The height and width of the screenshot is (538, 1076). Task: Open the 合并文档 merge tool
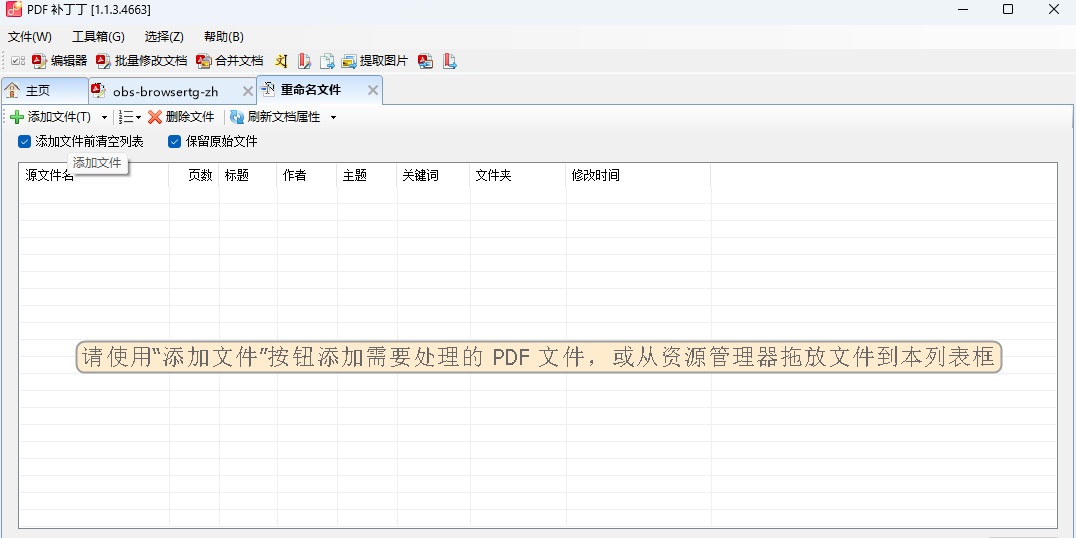click(230, 61)
